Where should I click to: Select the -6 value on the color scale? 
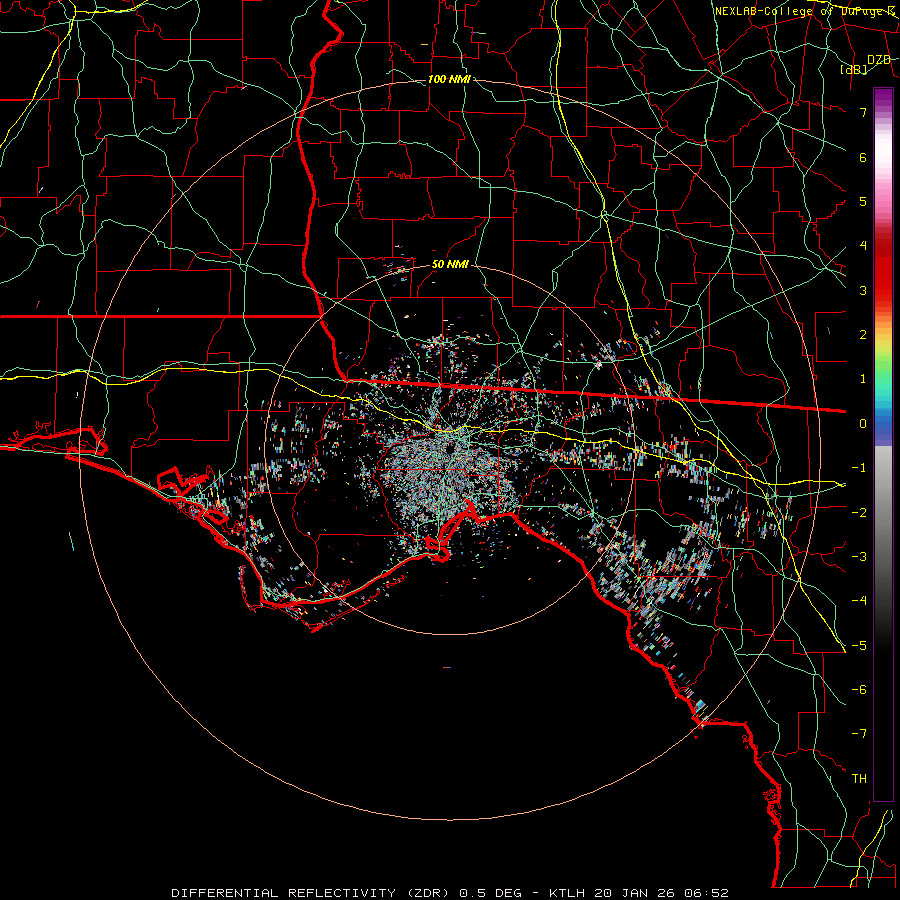tap(859, 690)
